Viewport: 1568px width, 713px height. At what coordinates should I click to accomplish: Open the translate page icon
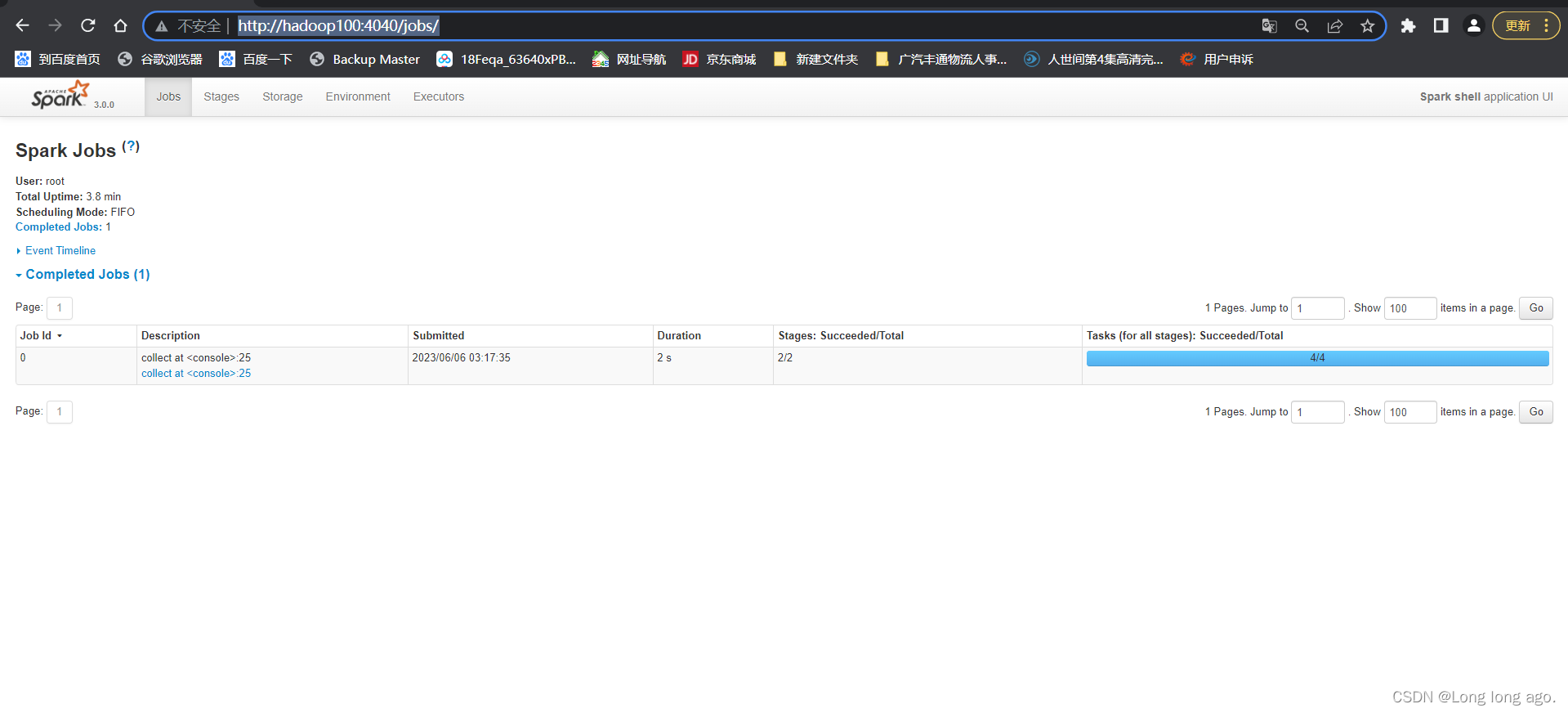pos(1269,26)
